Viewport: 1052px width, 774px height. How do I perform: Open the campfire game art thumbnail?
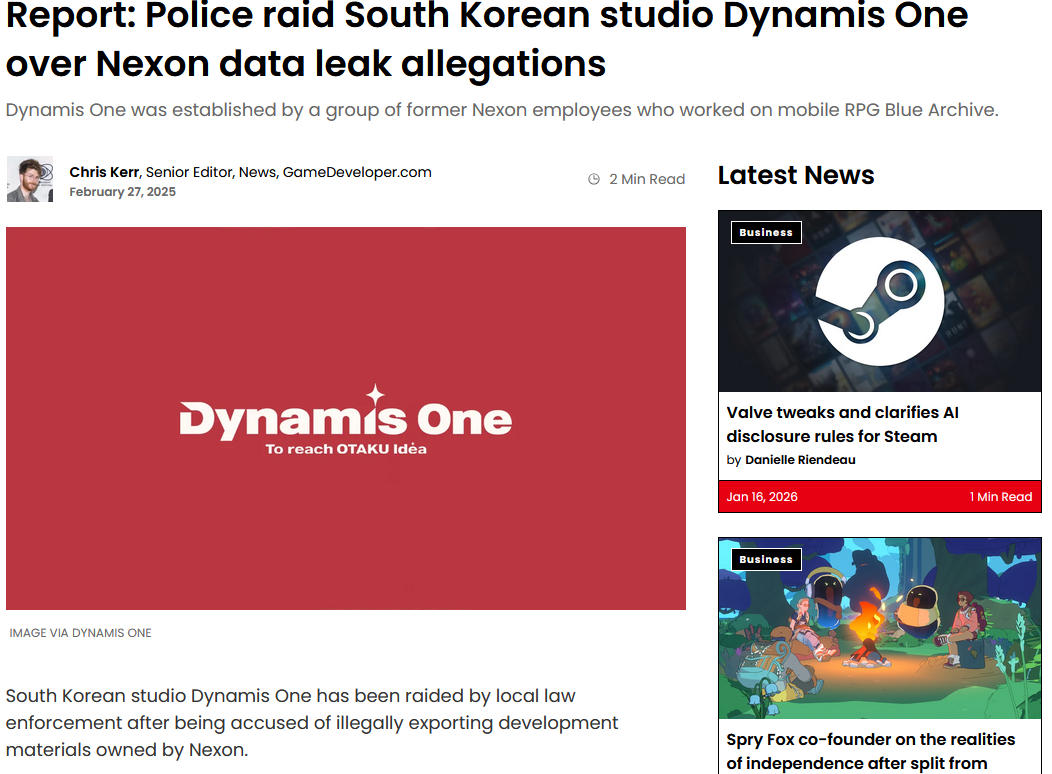coord(880,628)
